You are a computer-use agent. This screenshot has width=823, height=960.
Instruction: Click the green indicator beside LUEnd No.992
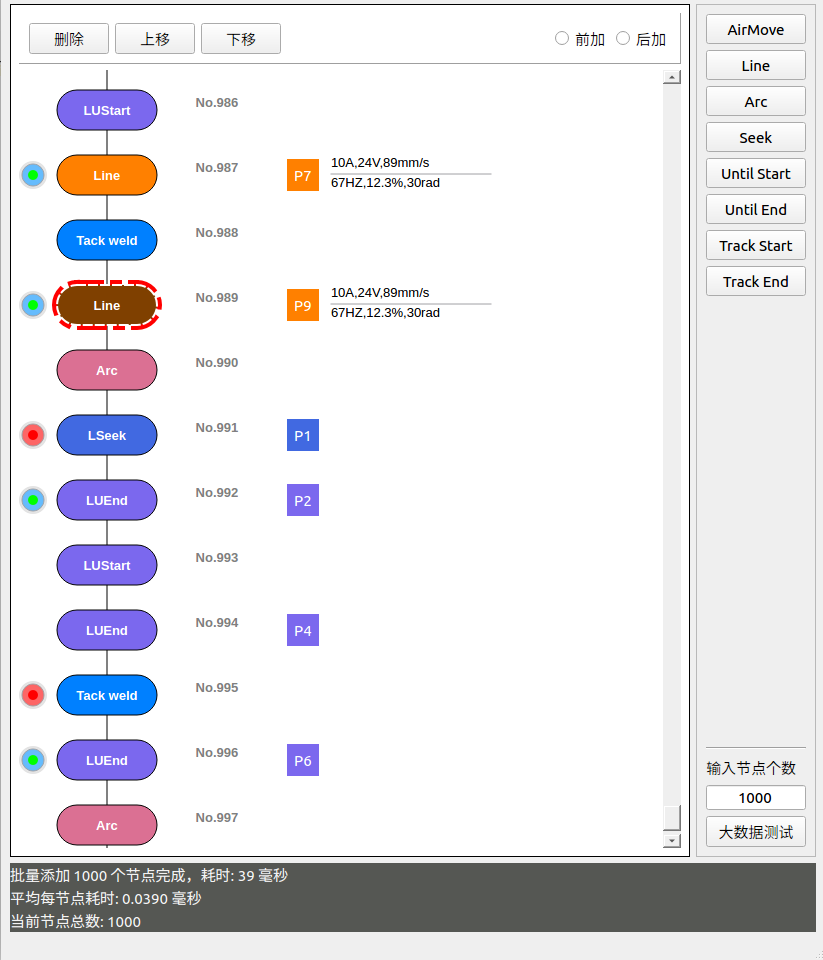(33, 500)
